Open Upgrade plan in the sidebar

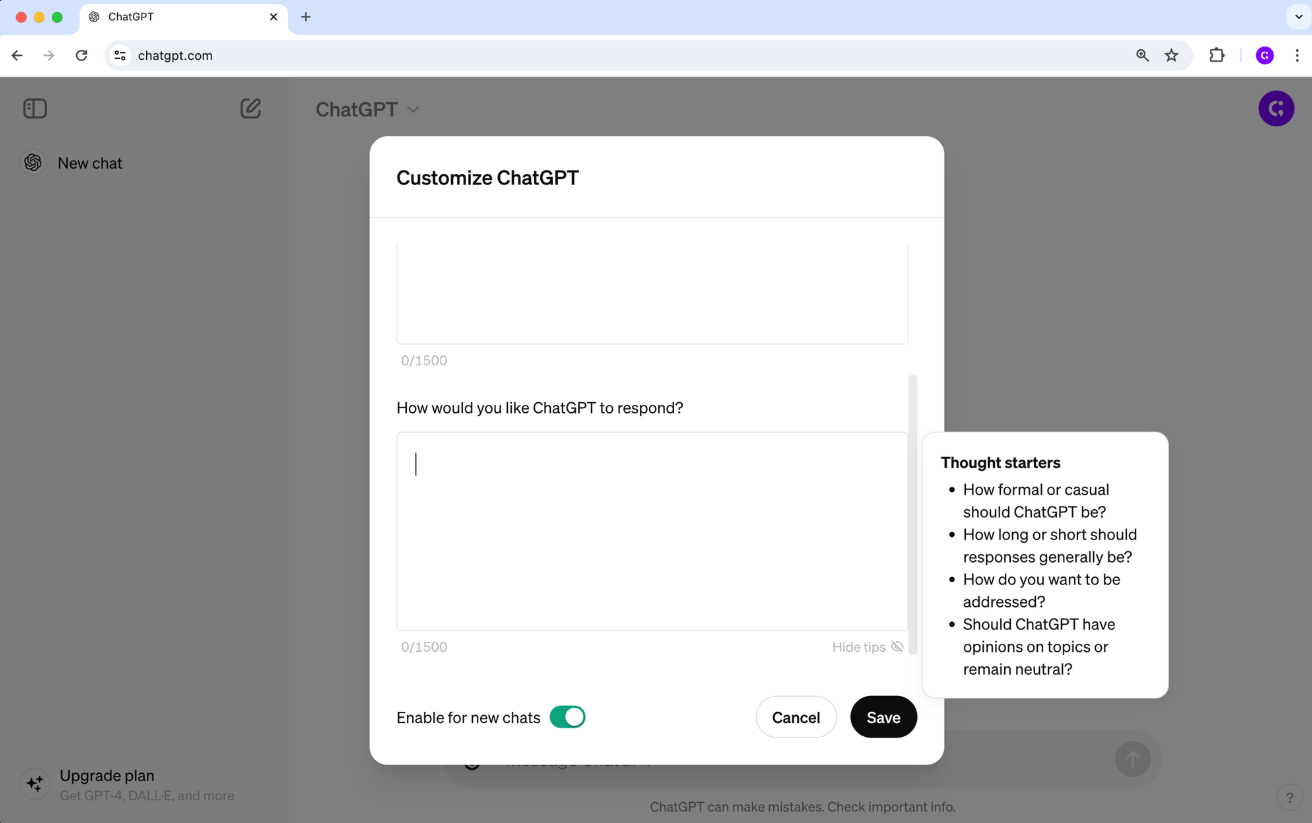[x=146, y=784]
